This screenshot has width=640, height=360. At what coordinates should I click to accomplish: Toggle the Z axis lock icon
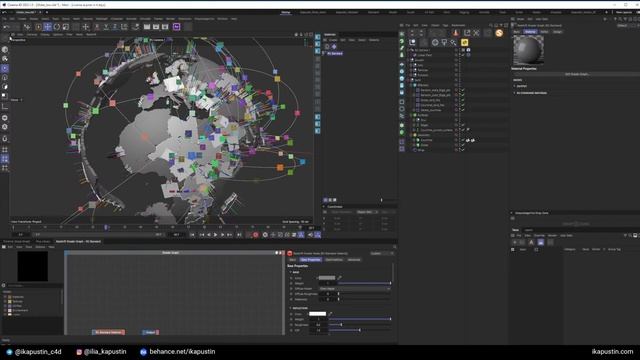[x=115, y=27]
